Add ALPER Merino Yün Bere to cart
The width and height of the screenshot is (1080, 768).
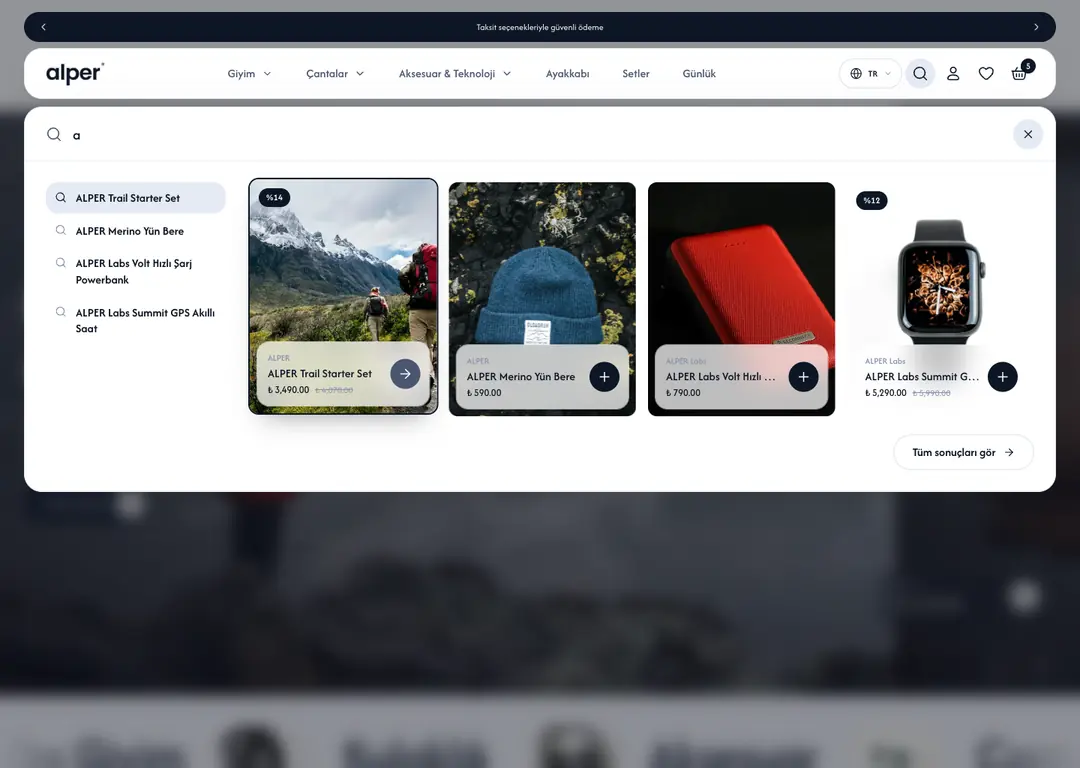(x=604, y=377)
